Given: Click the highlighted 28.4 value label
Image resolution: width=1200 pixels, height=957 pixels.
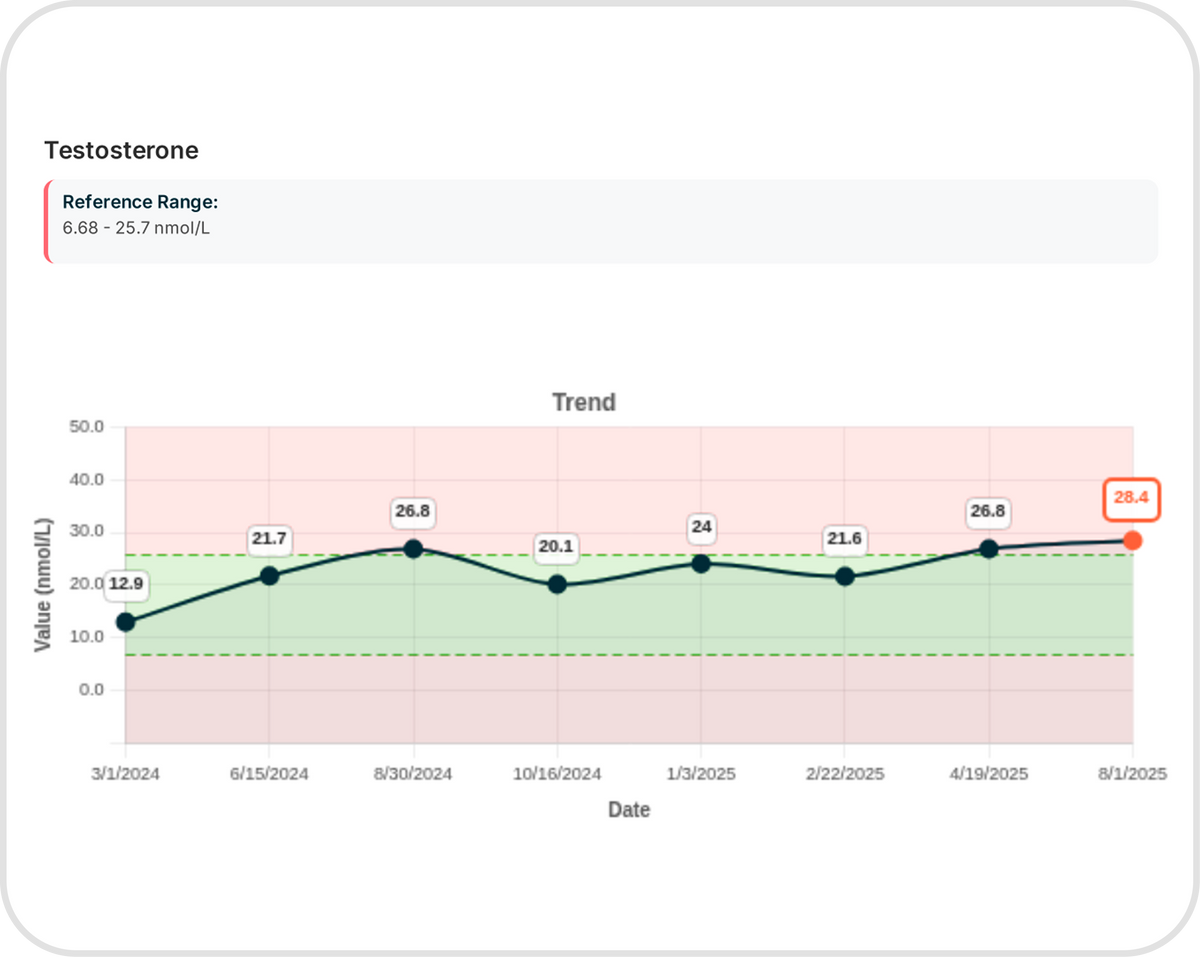Looking at the screenshot, I should click(x=1132, y=500).
